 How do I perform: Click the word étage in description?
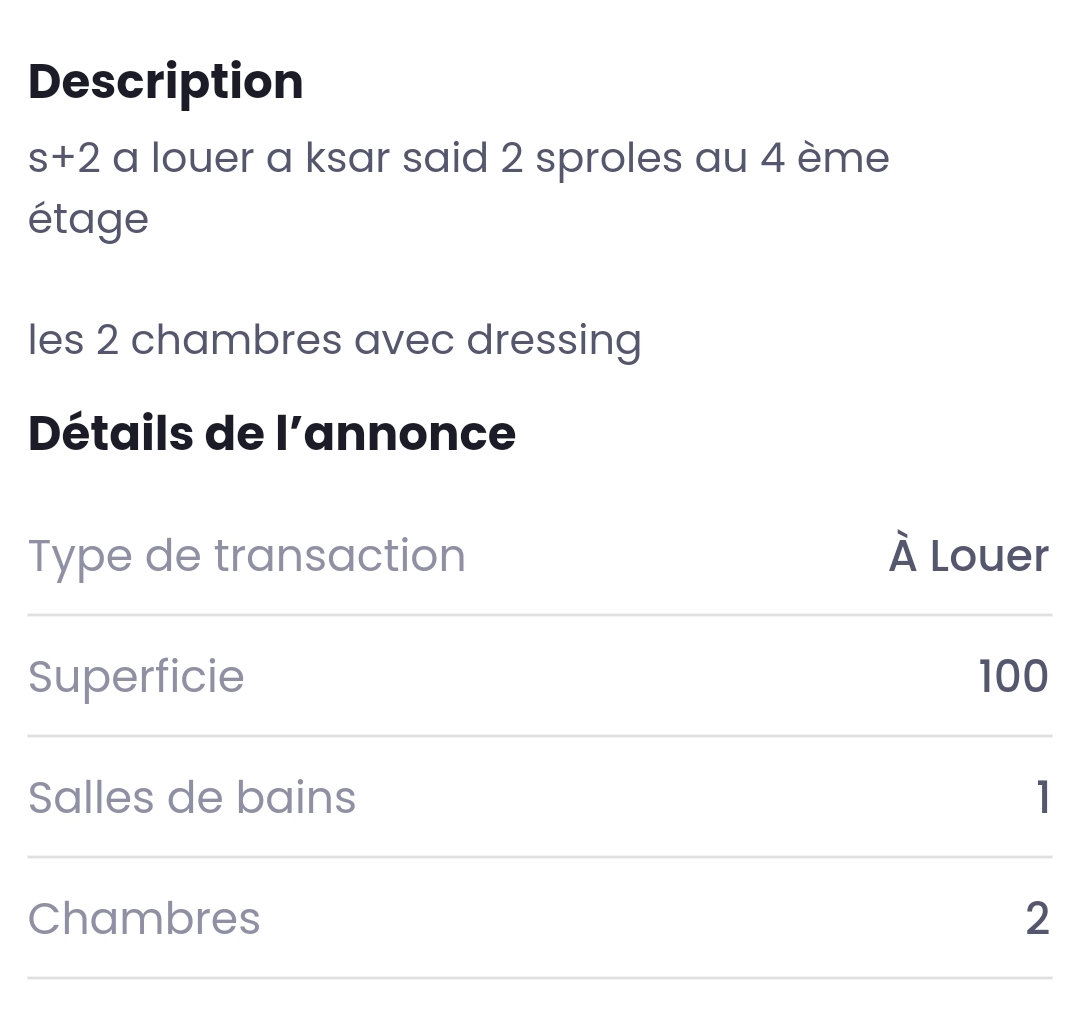point(88,219)
